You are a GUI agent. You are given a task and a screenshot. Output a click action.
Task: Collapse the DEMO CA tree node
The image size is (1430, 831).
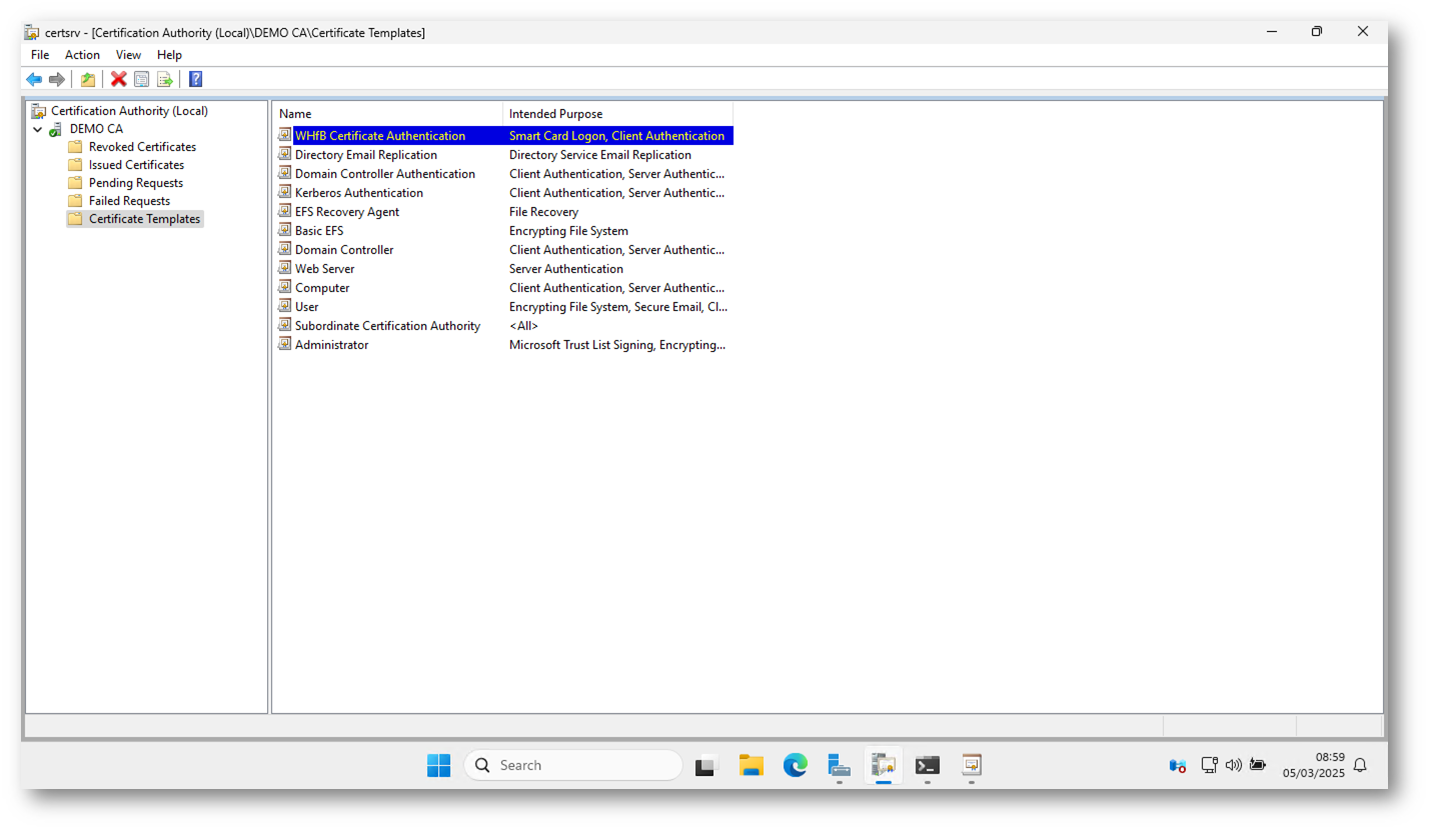(x=38, y=129)
